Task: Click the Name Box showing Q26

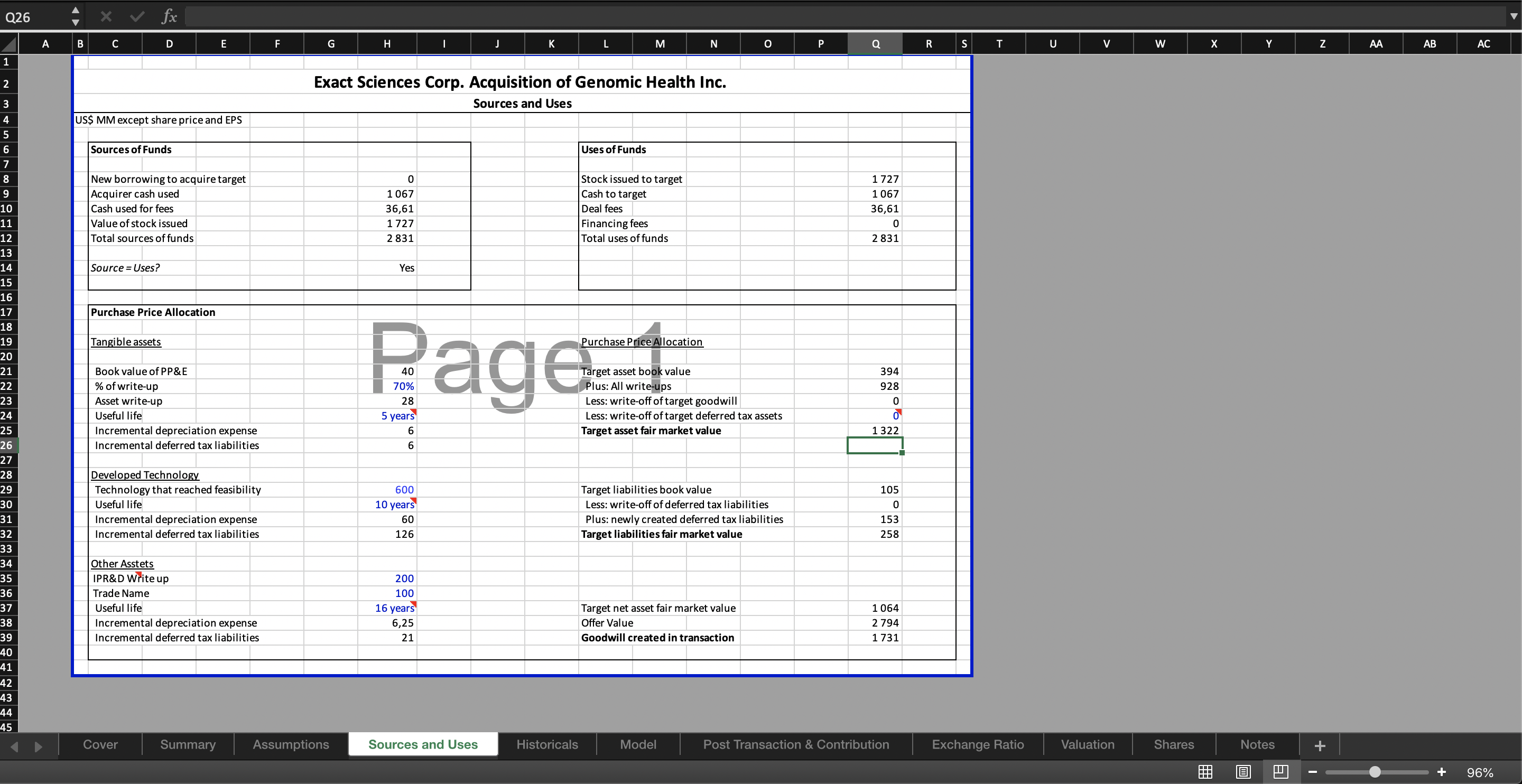Action: pyautogui.click(x=34, y=17)
